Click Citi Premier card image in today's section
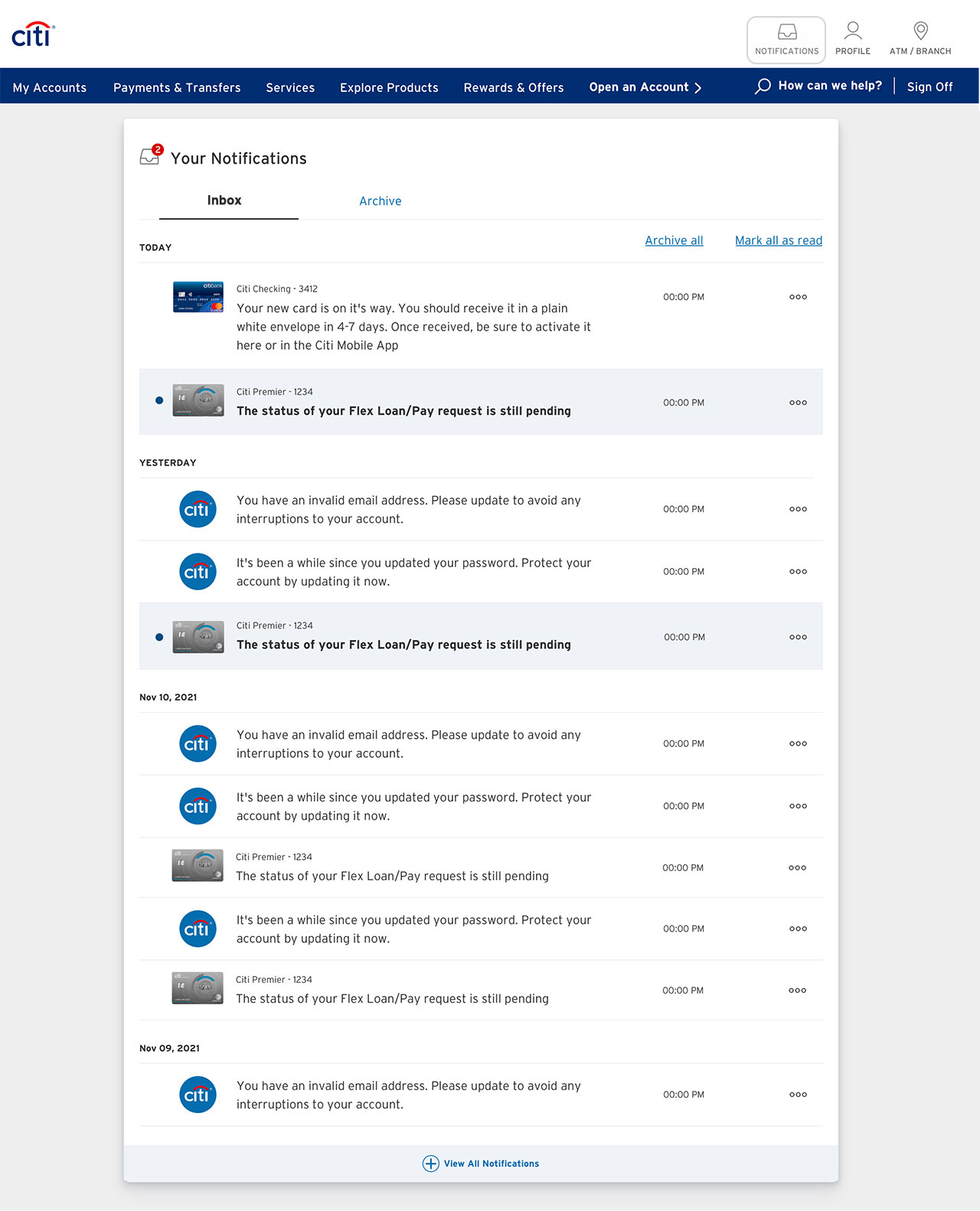Screen dimensions: 980x1211 pos(198,400)
